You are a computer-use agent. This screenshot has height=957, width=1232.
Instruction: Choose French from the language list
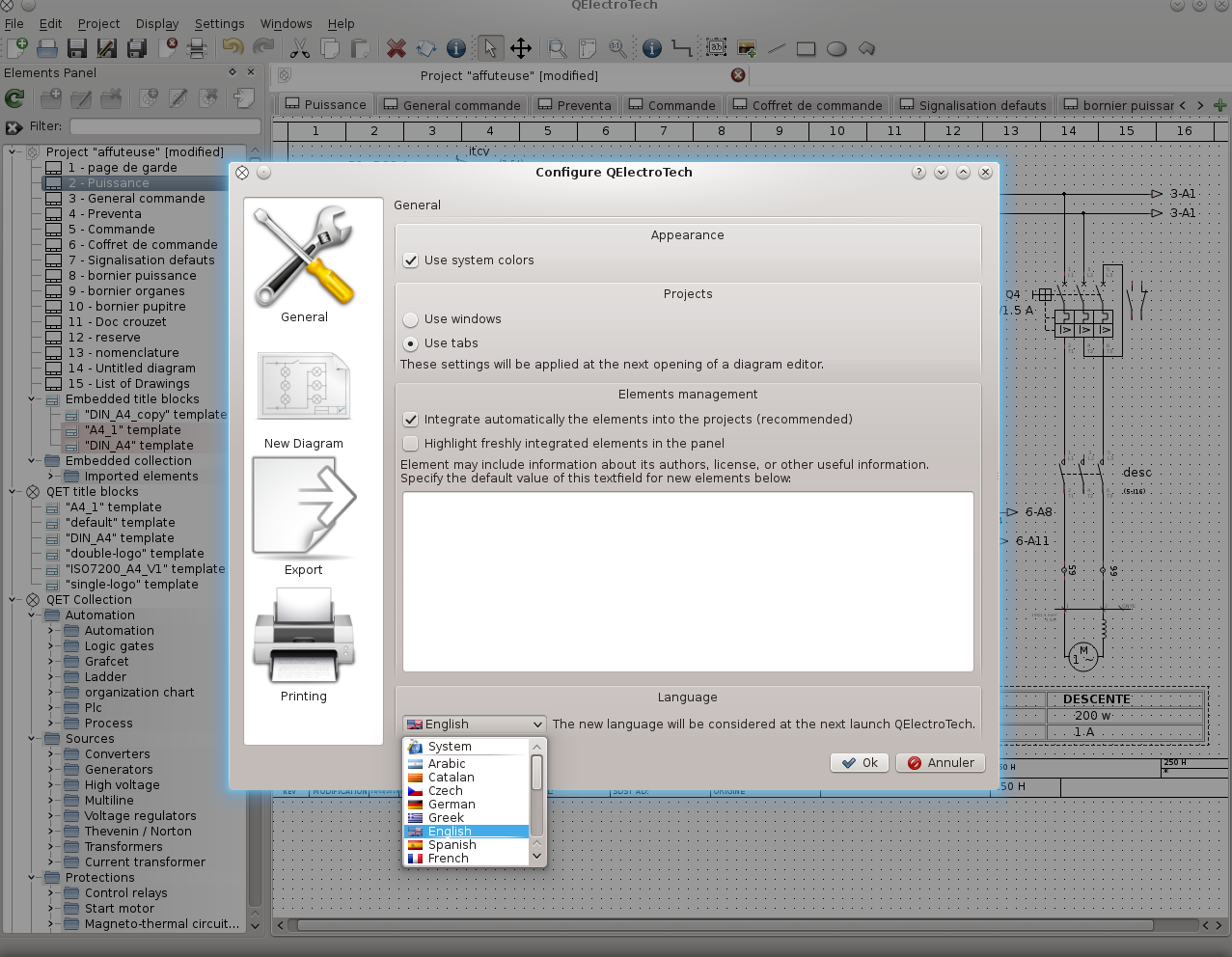tap(449, 859)
